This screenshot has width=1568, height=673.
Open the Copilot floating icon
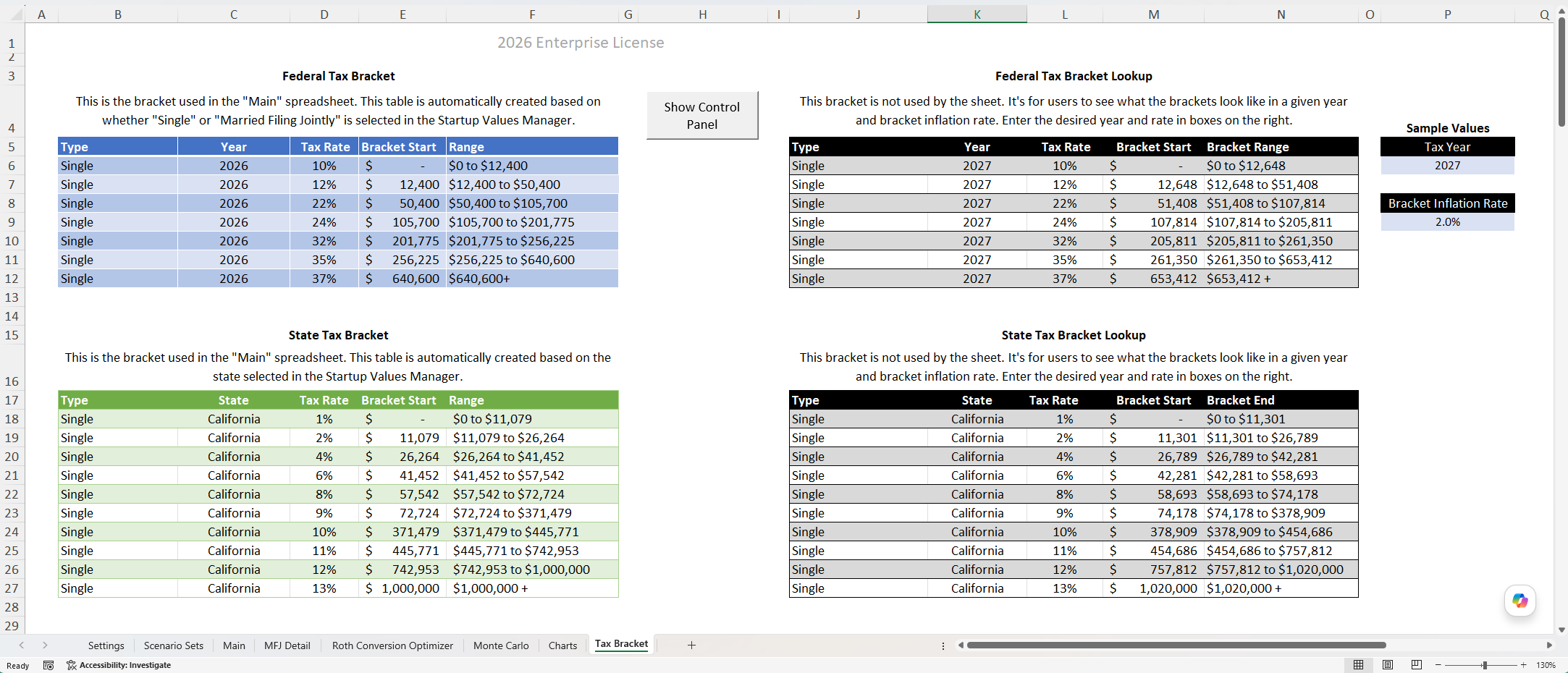click(x=1519, y=601)
